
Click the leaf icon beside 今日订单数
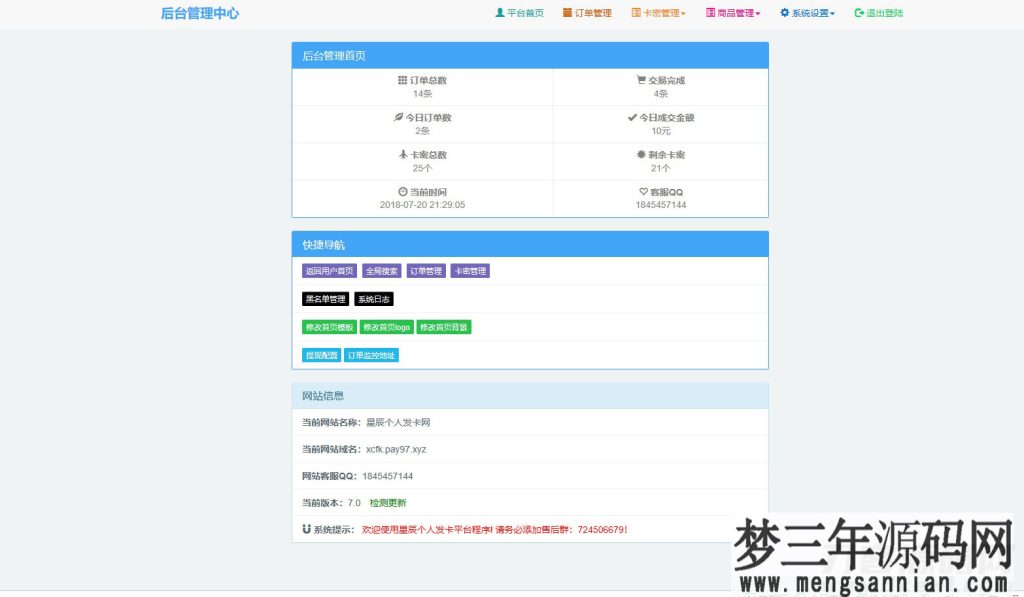click(399, 117)
